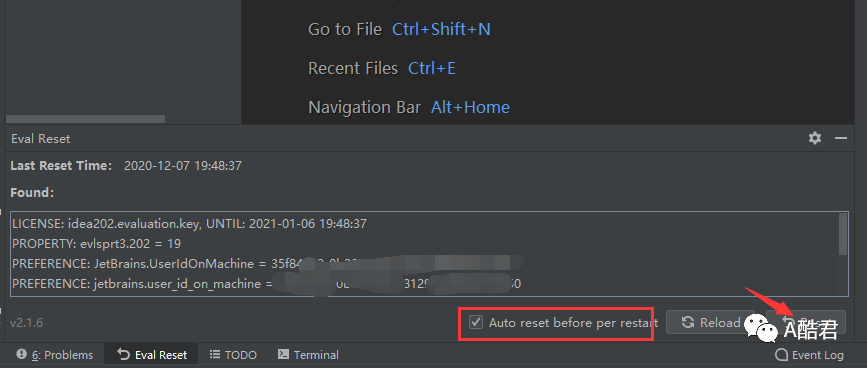The height and width of the screenshot is (368, 867).
Task: Click the vertical scrollbar of Found list
Action: [843, 234]
